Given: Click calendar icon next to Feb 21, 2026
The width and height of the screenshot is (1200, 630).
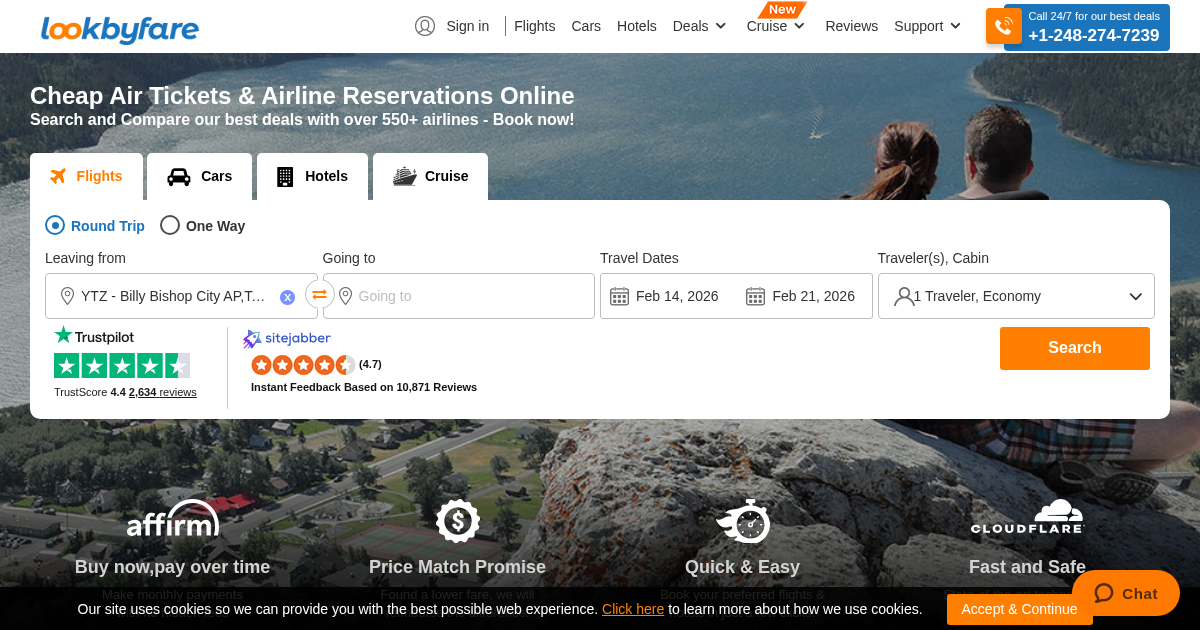Looking at the screenshot, I should click(x=755, y=296).
